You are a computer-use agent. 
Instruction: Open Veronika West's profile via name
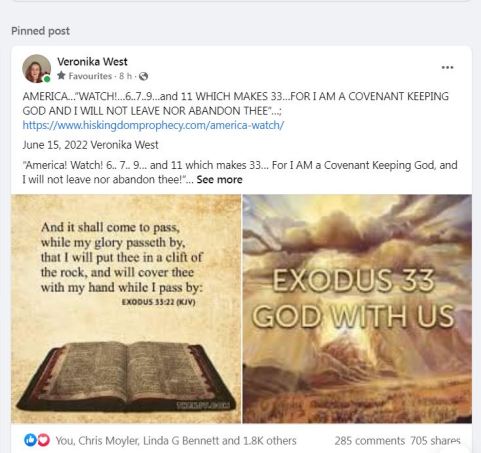tap(92, 62)
